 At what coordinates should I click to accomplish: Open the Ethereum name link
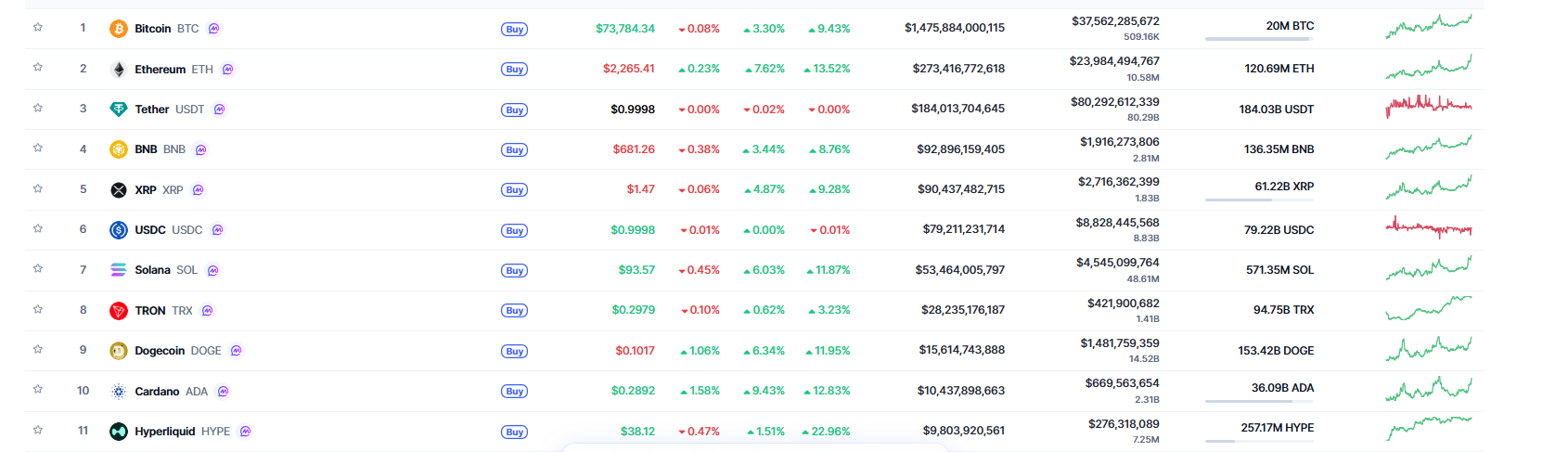[161, 69]
